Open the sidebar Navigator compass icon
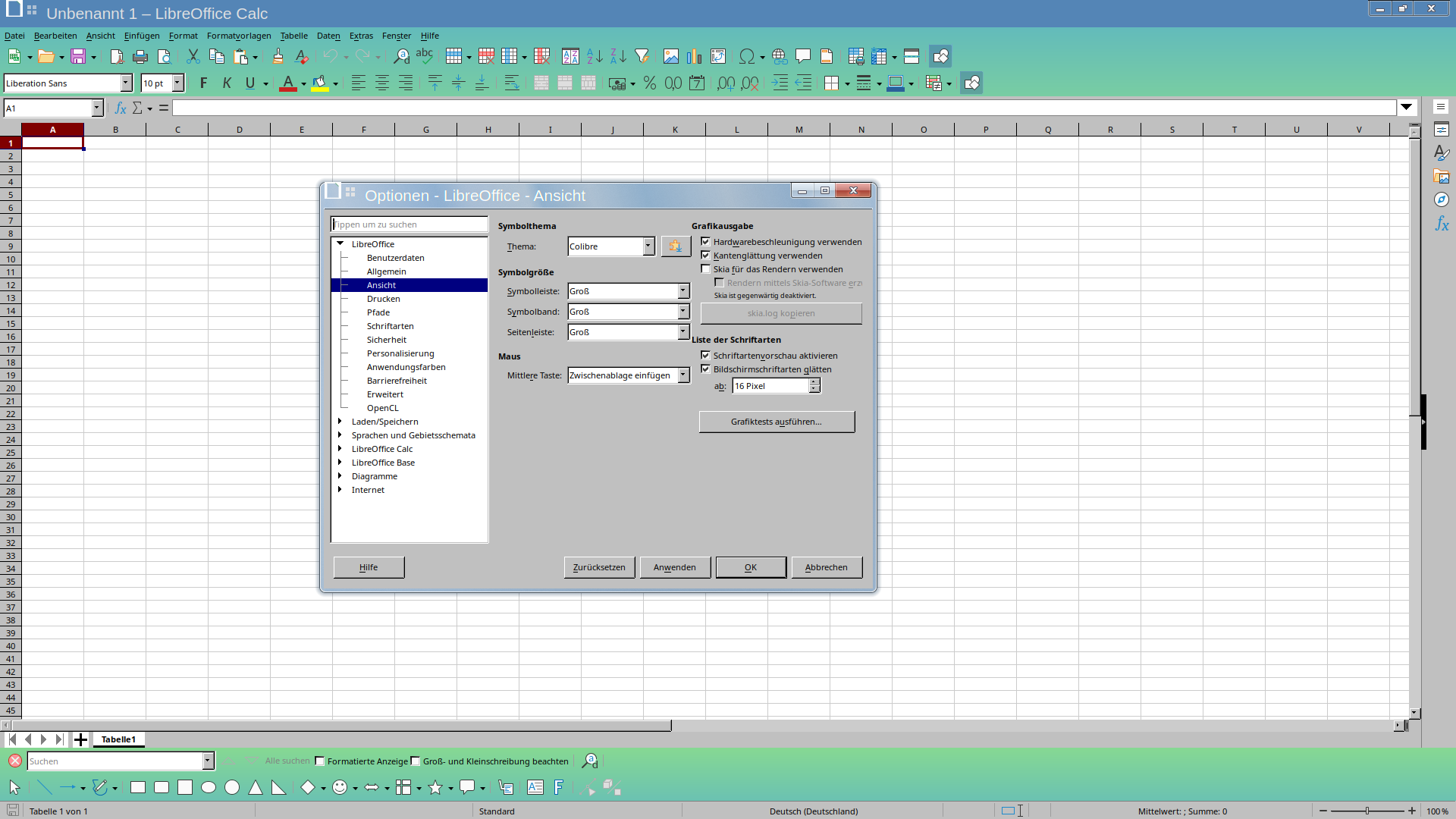Viewport: 1456px width, 819px height. (x=1442, y=199)
